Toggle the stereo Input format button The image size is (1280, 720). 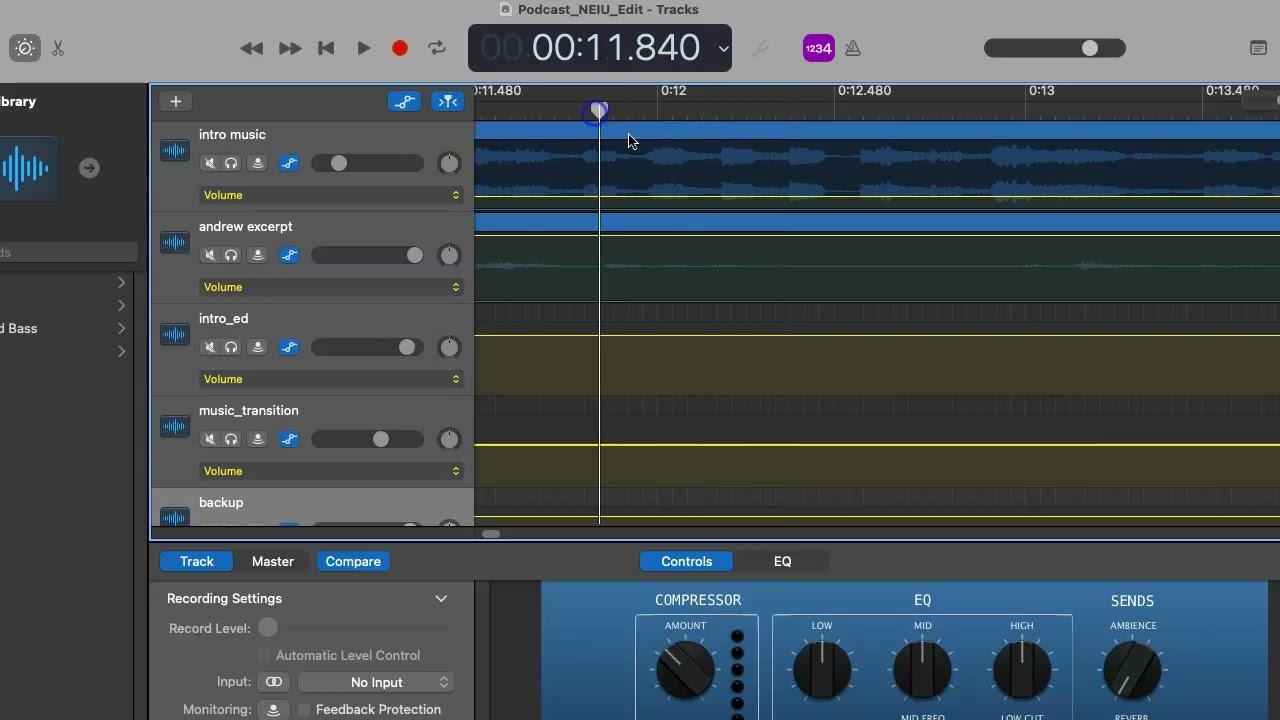273,682
